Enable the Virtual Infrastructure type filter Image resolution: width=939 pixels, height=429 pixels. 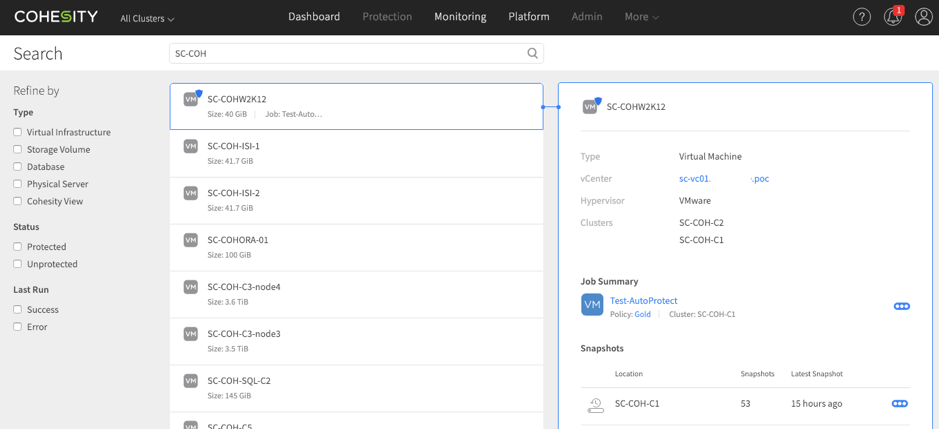click(x=18, y=132)
